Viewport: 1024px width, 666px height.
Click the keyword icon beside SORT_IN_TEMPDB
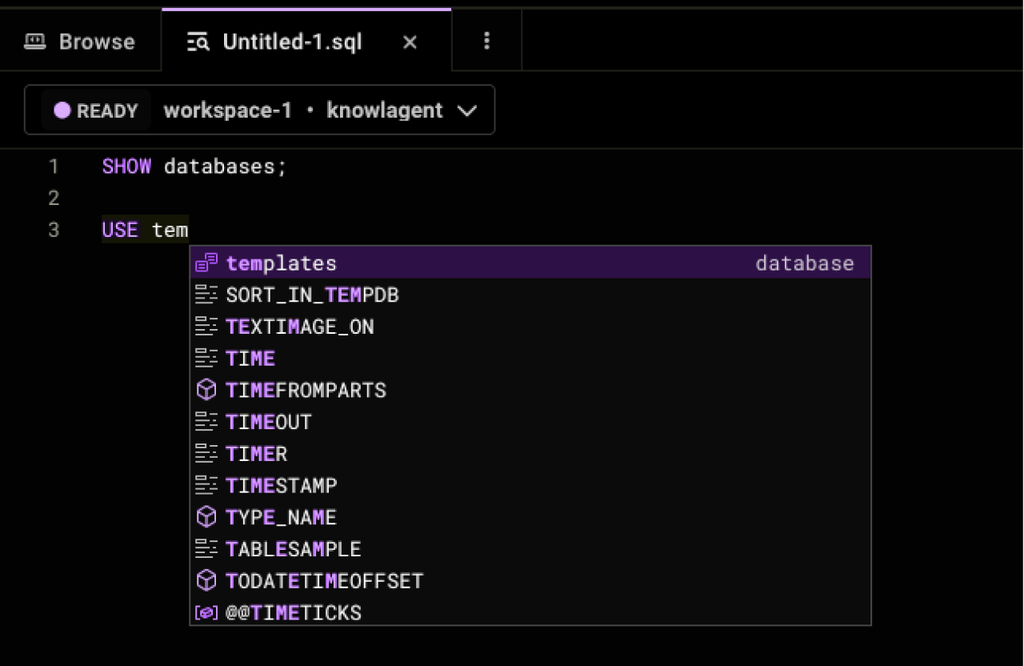click(x=206, y=295)
